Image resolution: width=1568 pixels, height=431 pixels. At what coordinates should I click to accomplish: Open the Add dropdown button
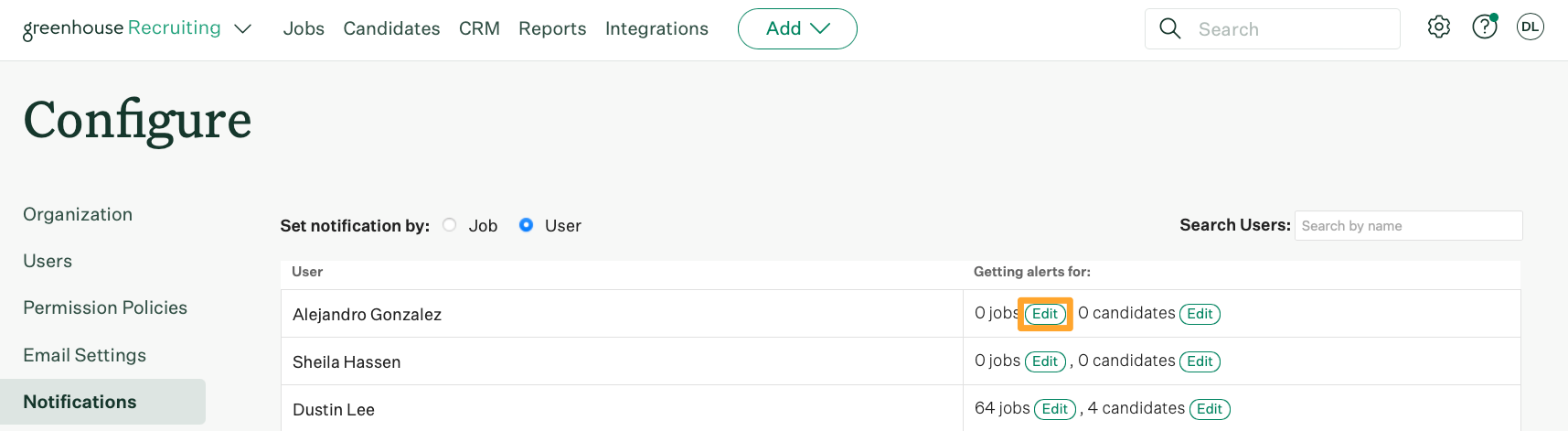point(797,28)
